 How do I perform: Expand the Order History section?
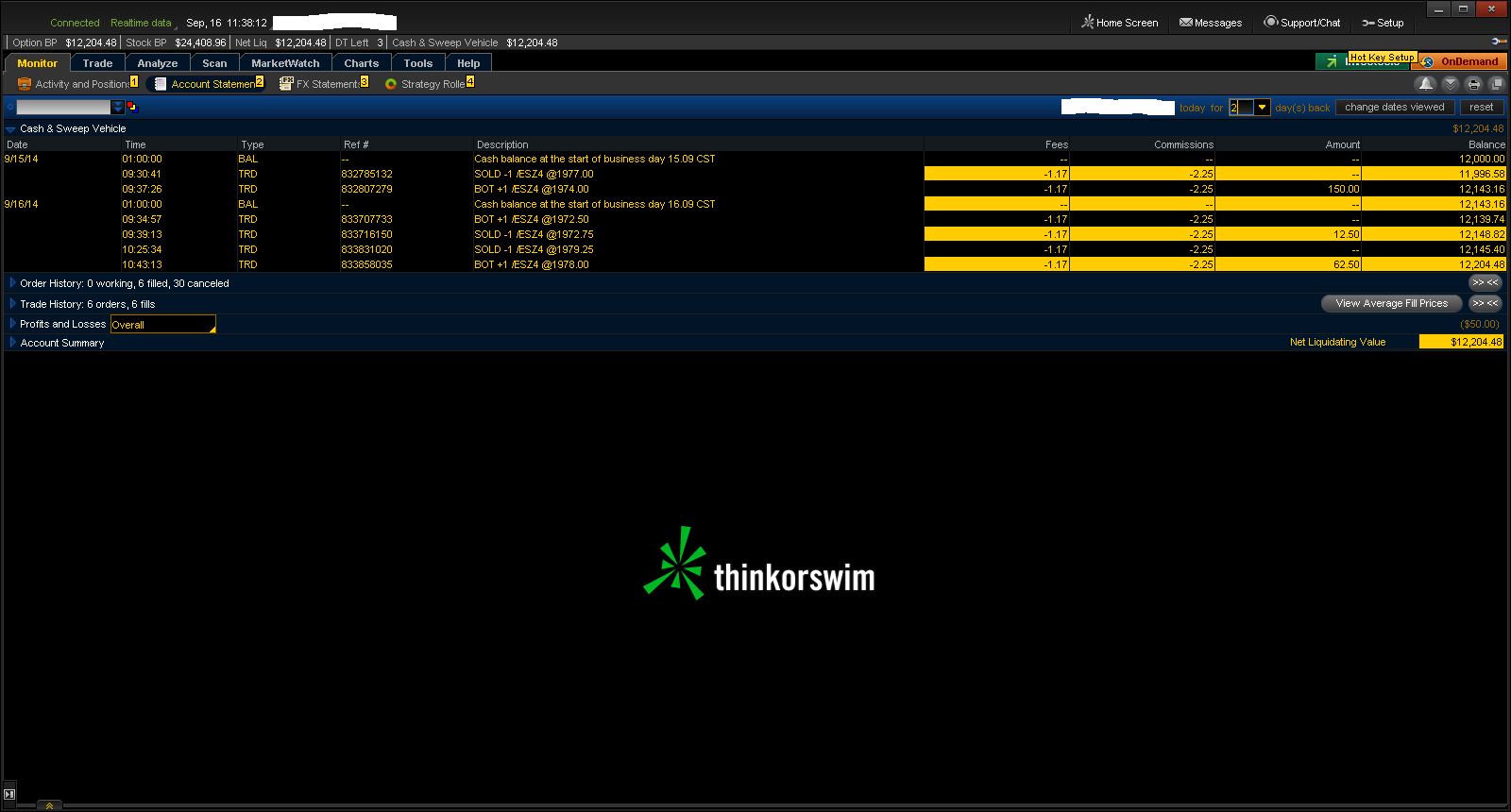pos(12,282)
